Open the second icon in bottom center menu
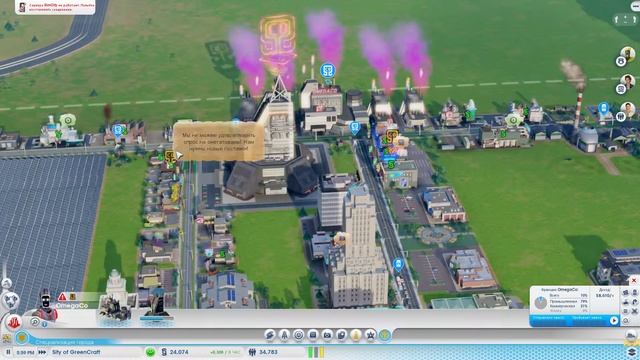640x360 pixels. [284, 335]
